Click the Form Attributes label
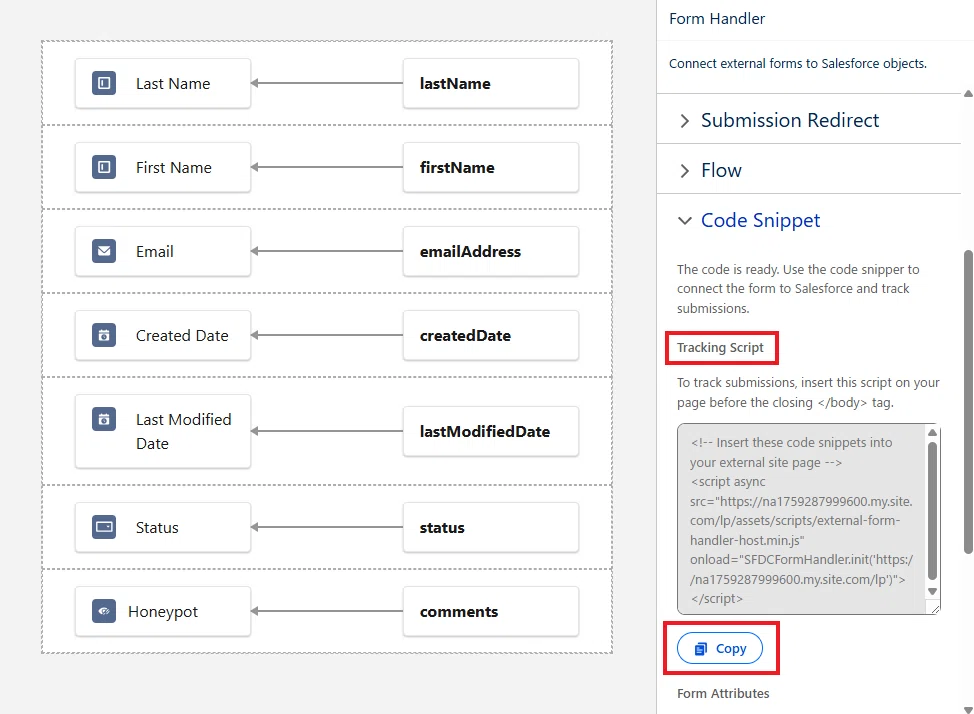Viewport: 974px width, 714px height. click(723, 693)
